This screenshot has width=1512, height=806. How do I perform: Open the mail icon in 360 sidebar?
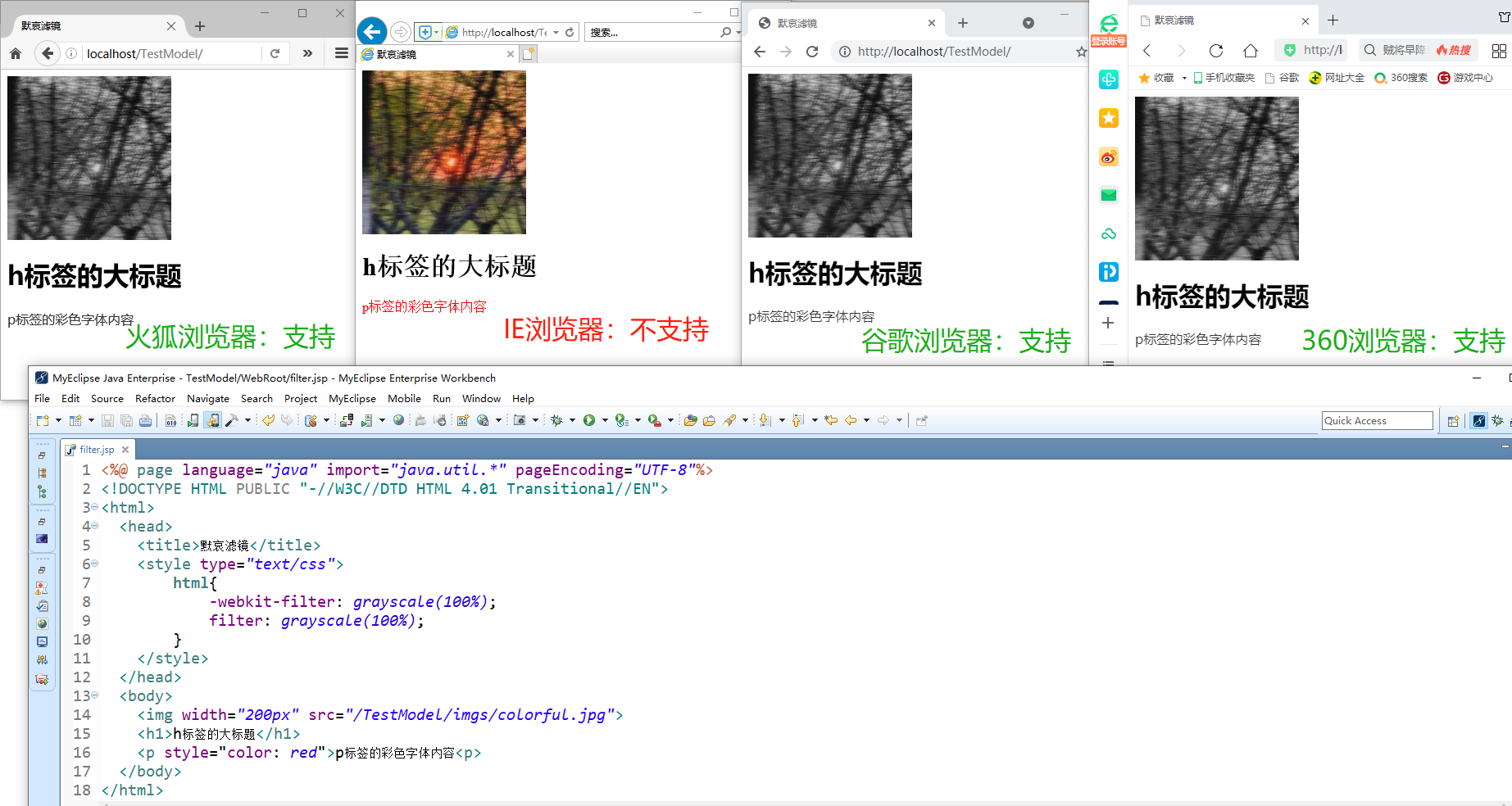click(1108, 195)
